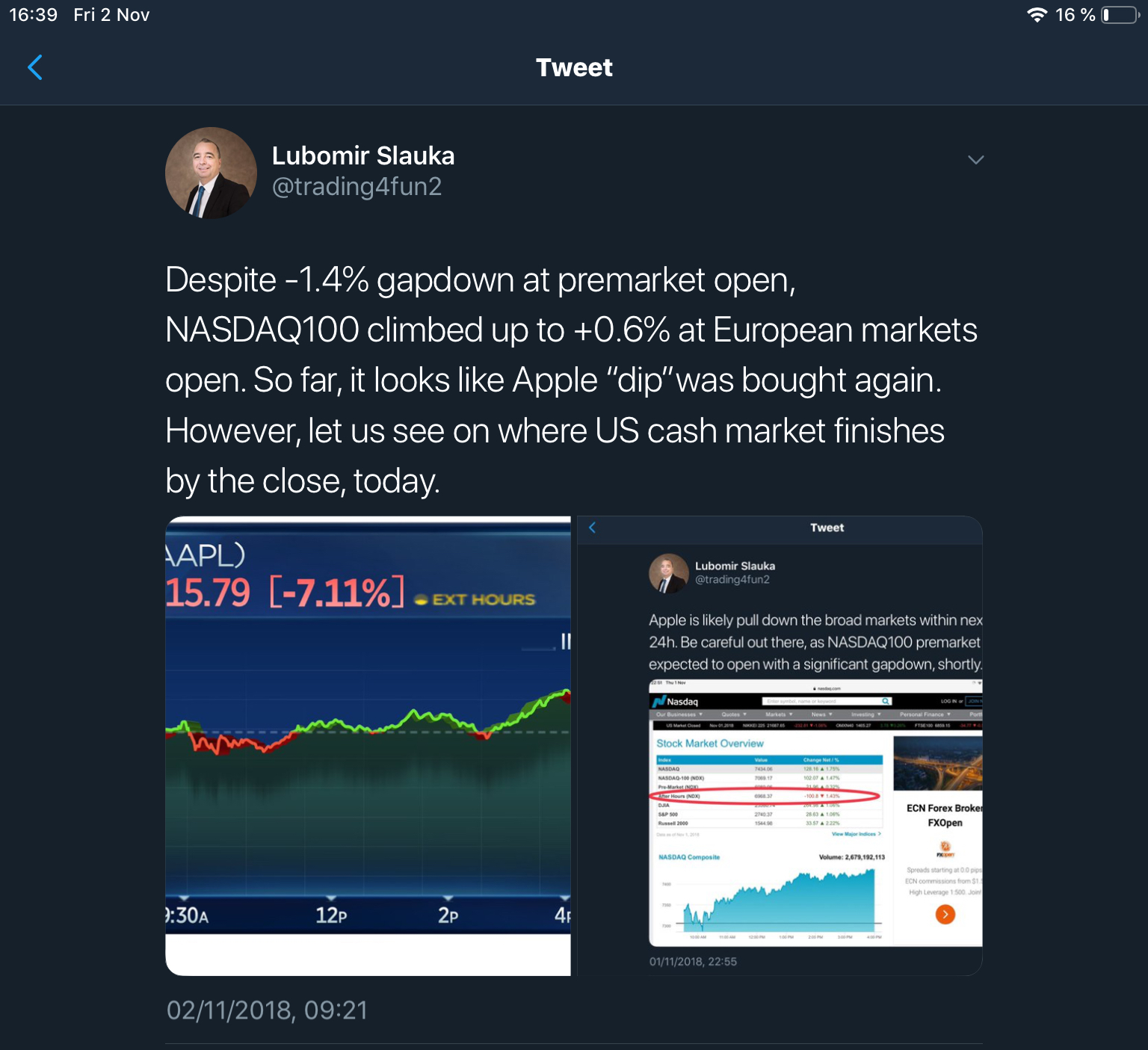Open the Lubomir Slauka display name
The height and width of the screenshot is (1050, 1148).
(x=363, y=155)
